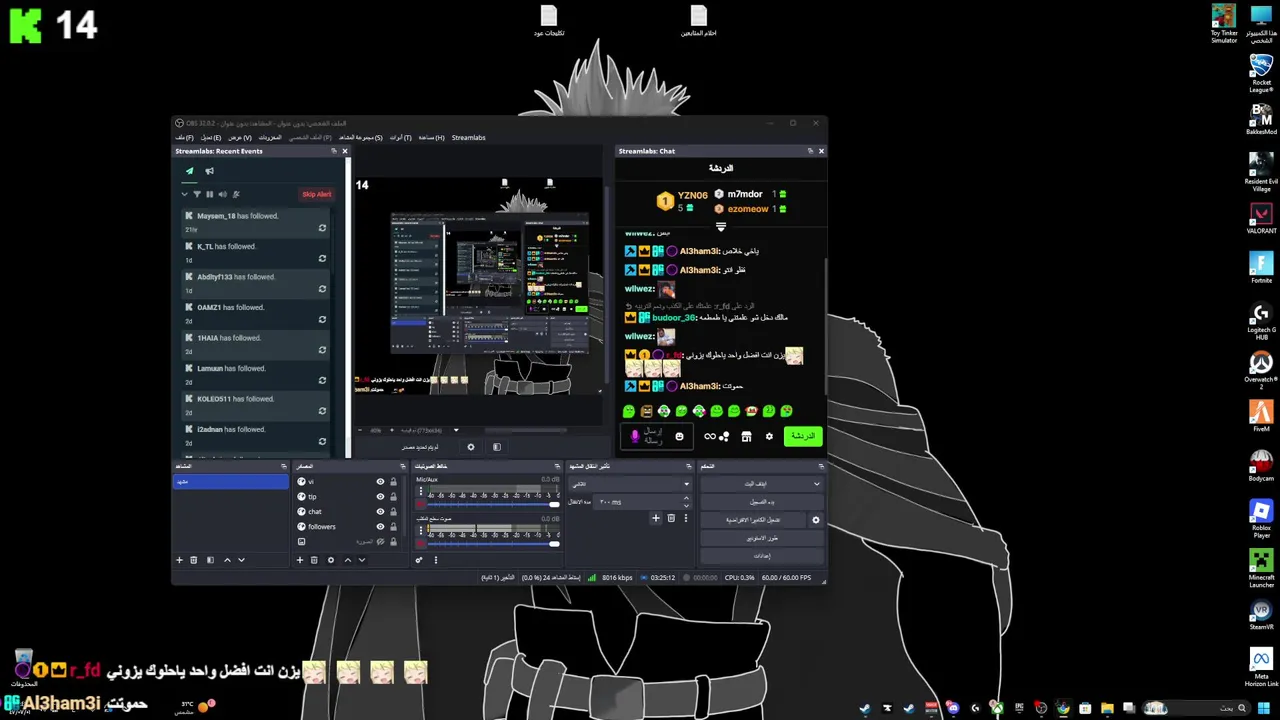This screenshot has width=1280, height=720.
Task: Click the Skip Alert button
Action: (x=316, y=194)
